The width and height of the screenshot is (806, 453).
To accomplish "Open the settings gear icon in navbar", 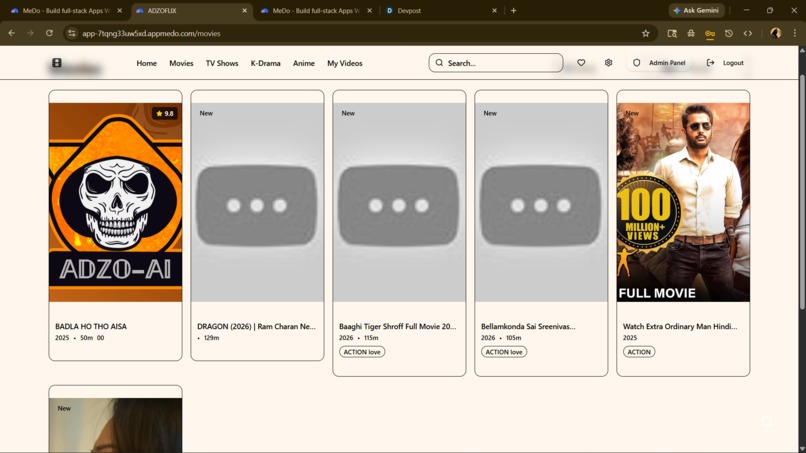I will (x=608, y=63).
